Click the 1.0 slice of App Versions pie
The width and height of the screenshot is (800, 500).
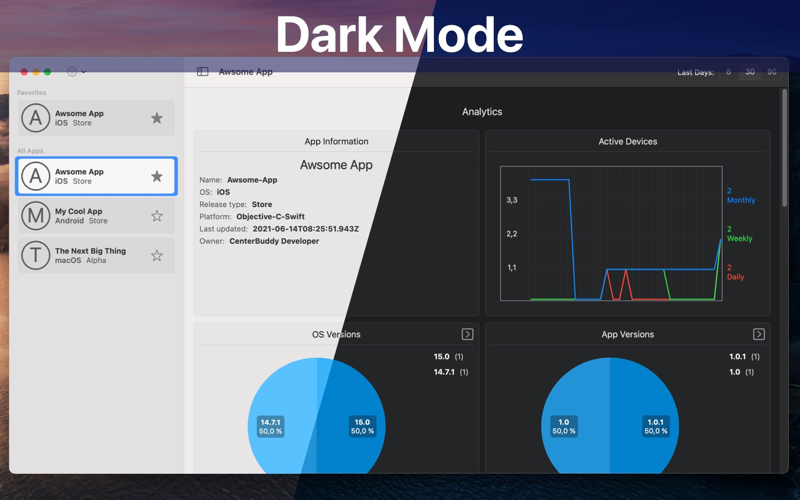point(575,418)
